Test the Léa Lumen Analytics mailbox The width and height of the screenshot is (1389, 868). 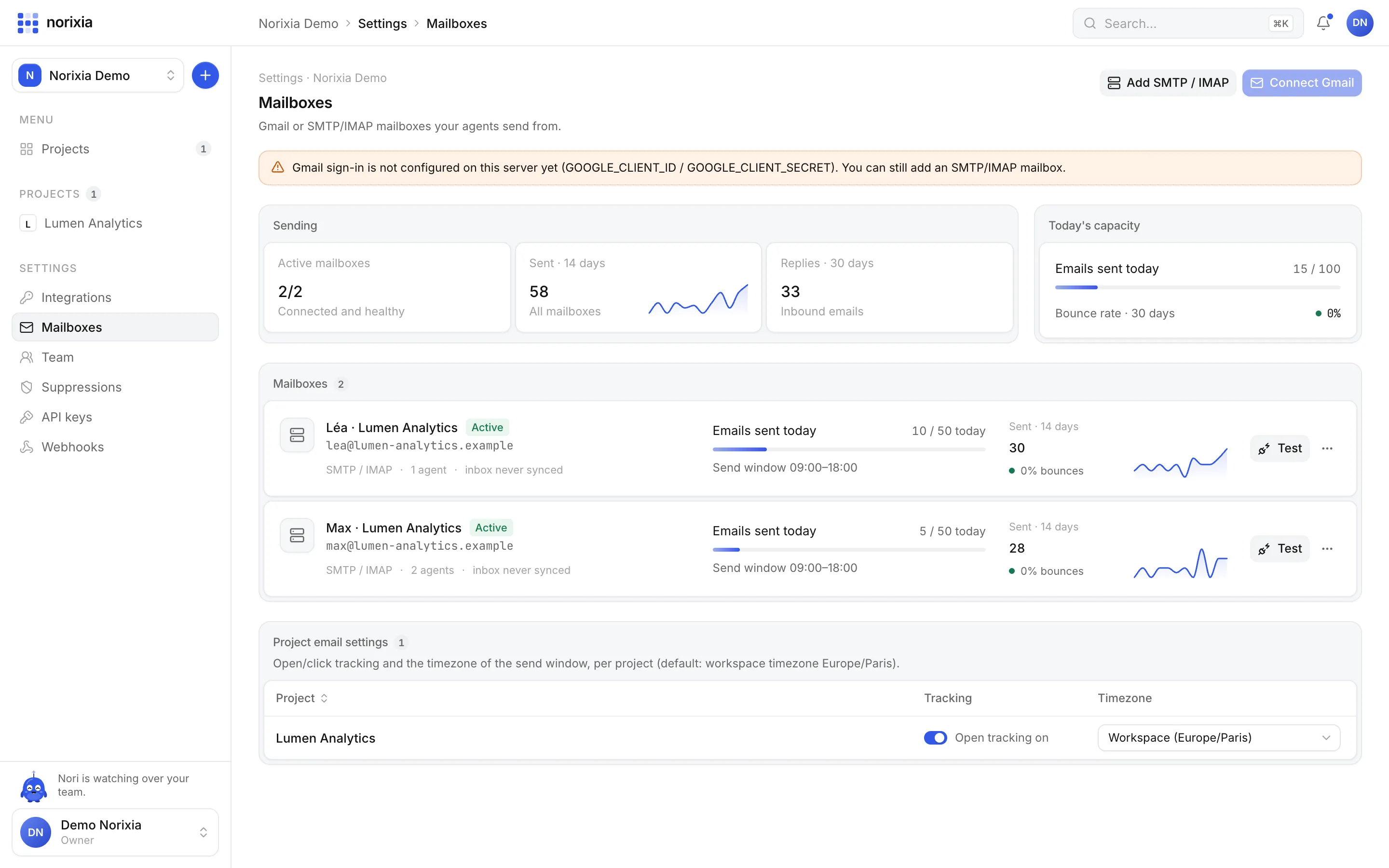pos(1280,448)
